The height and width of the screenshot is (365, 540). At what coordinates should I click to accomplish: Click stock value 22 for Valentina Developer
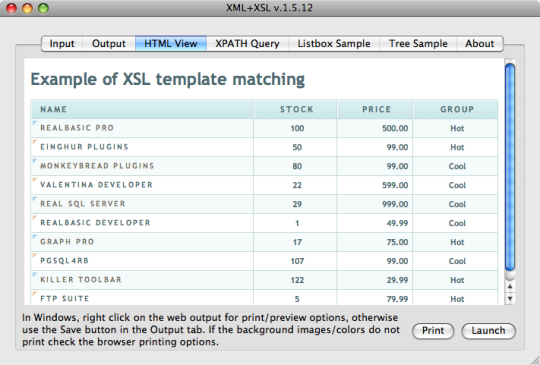(x=297, y=185)
